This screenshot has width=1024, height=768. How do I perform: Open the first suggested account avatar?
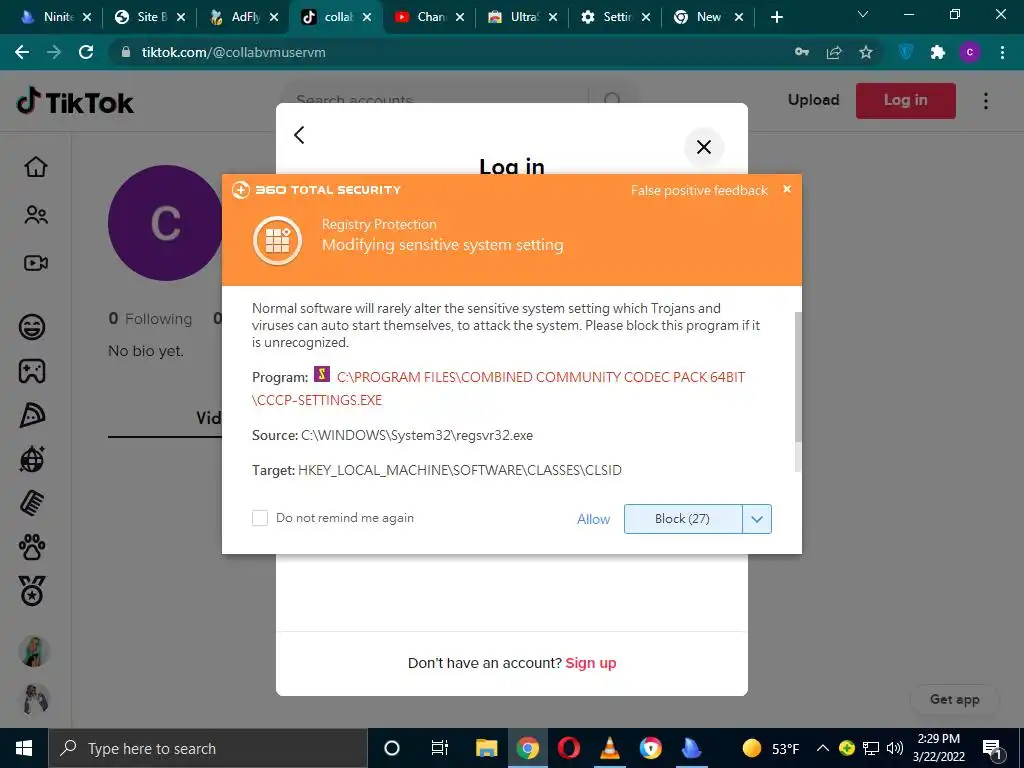[x=34, y=651]
